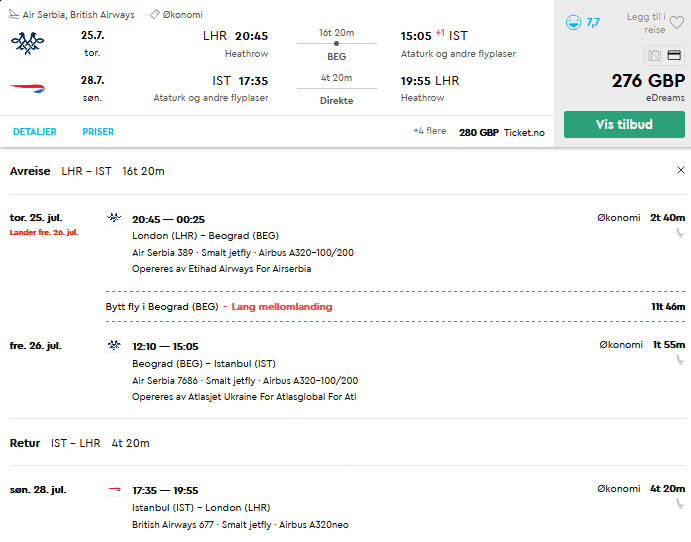Click the Air Serbia airline logo in summary
The image size is (691, 542).
pyautogui.click(x=28, y=43)
